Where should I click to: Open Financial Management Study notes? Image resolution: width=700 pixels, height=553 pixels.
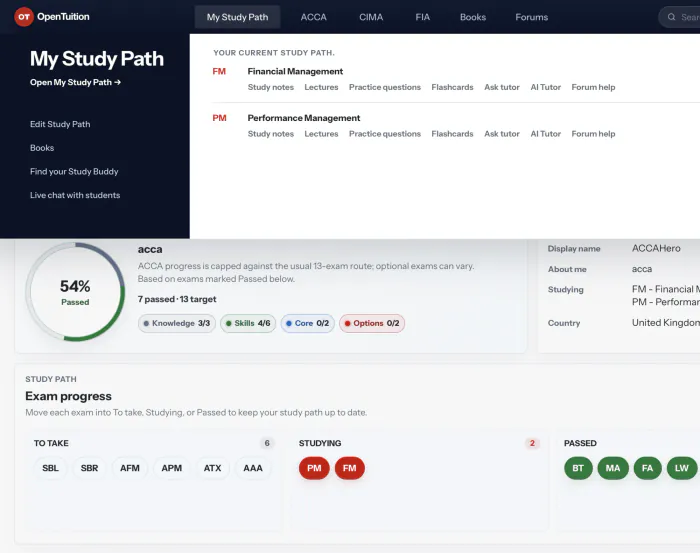pos(271,87)
